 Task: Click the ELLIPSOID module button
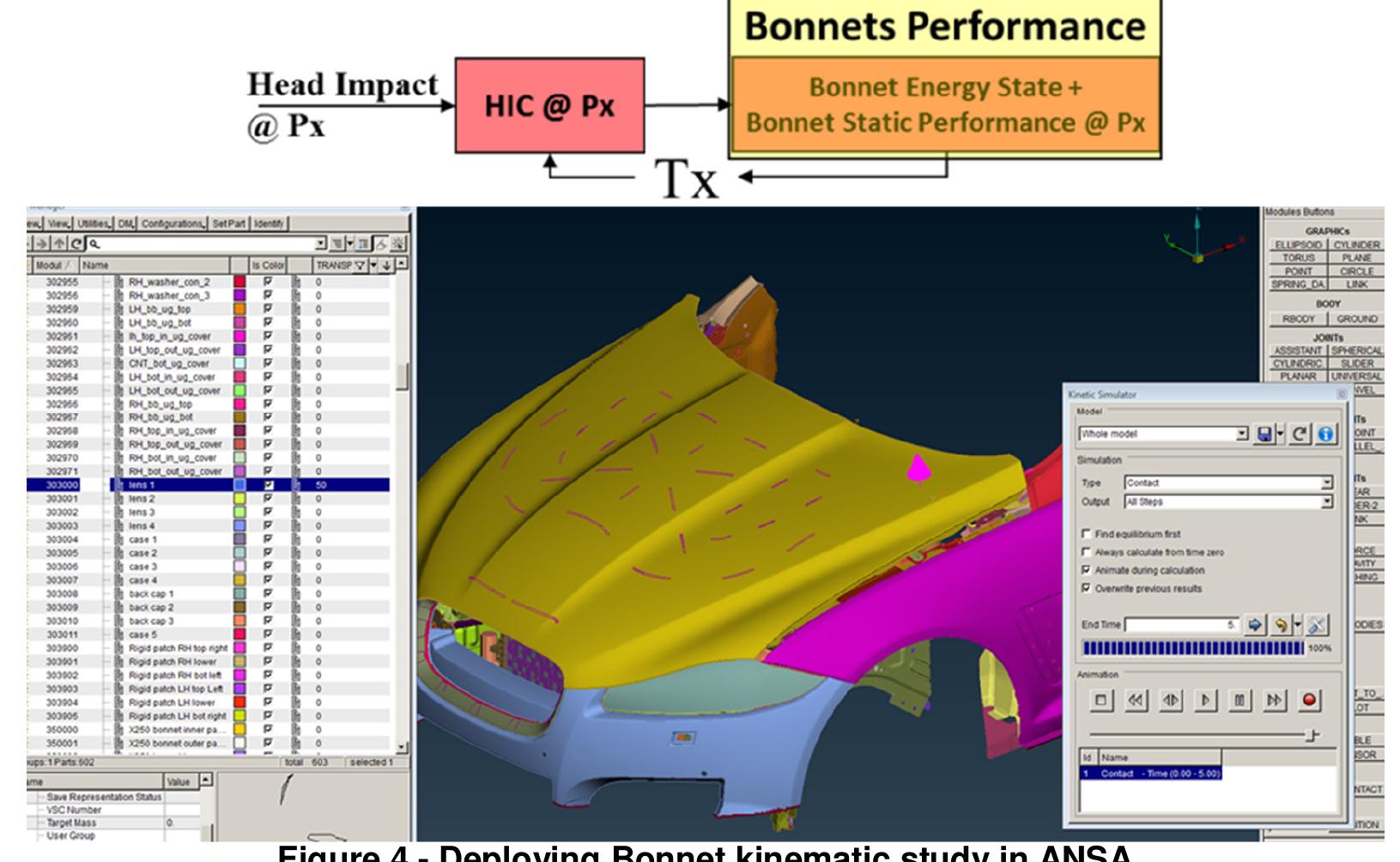click(x=1299, y=246)
